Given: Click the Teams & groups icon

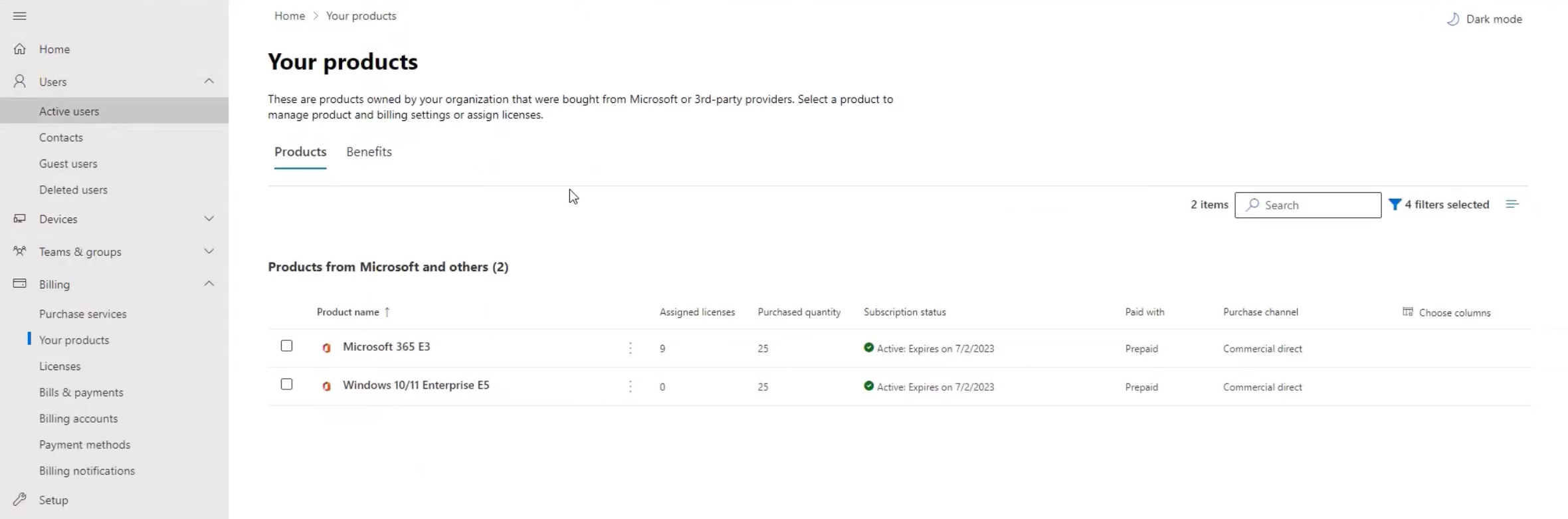Looking at the screenshot, I should [x=20, y=251].
